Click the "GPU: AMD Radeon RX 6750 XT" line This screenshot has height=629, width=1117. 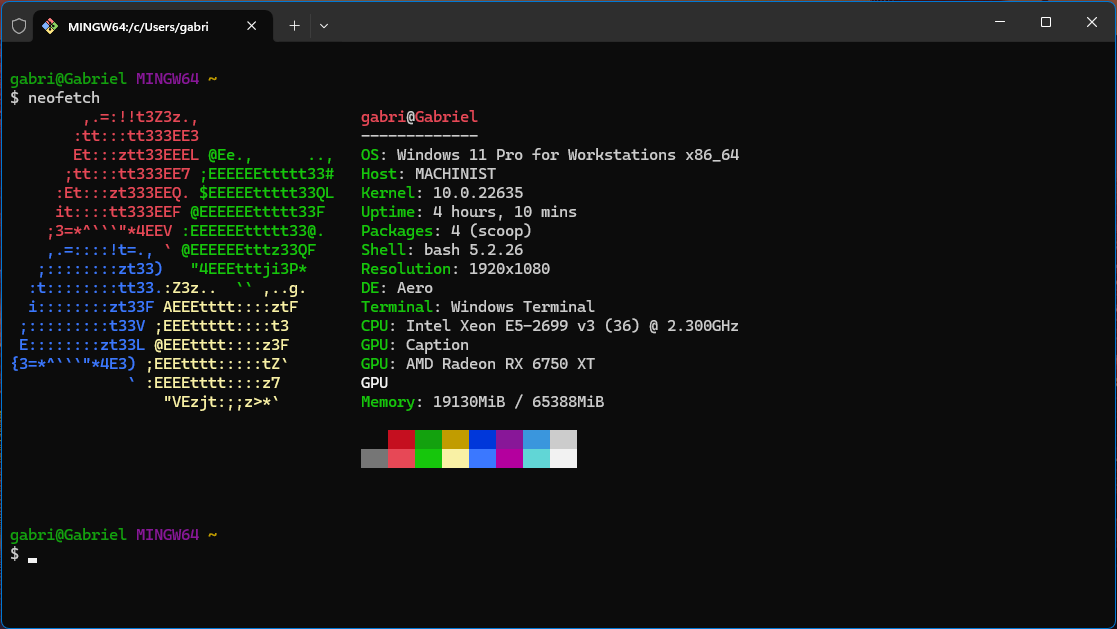477,364
